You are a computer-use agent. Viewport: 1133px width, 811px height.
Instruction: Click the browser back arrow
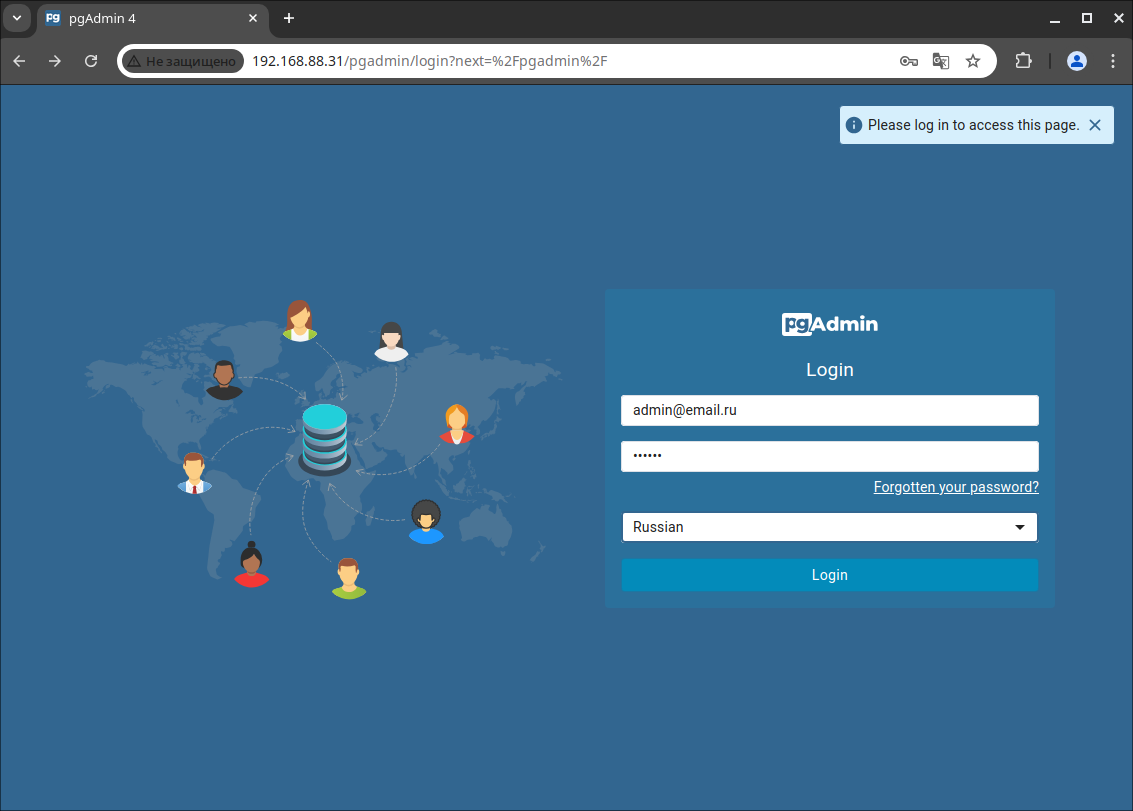(x=20, y=61)
